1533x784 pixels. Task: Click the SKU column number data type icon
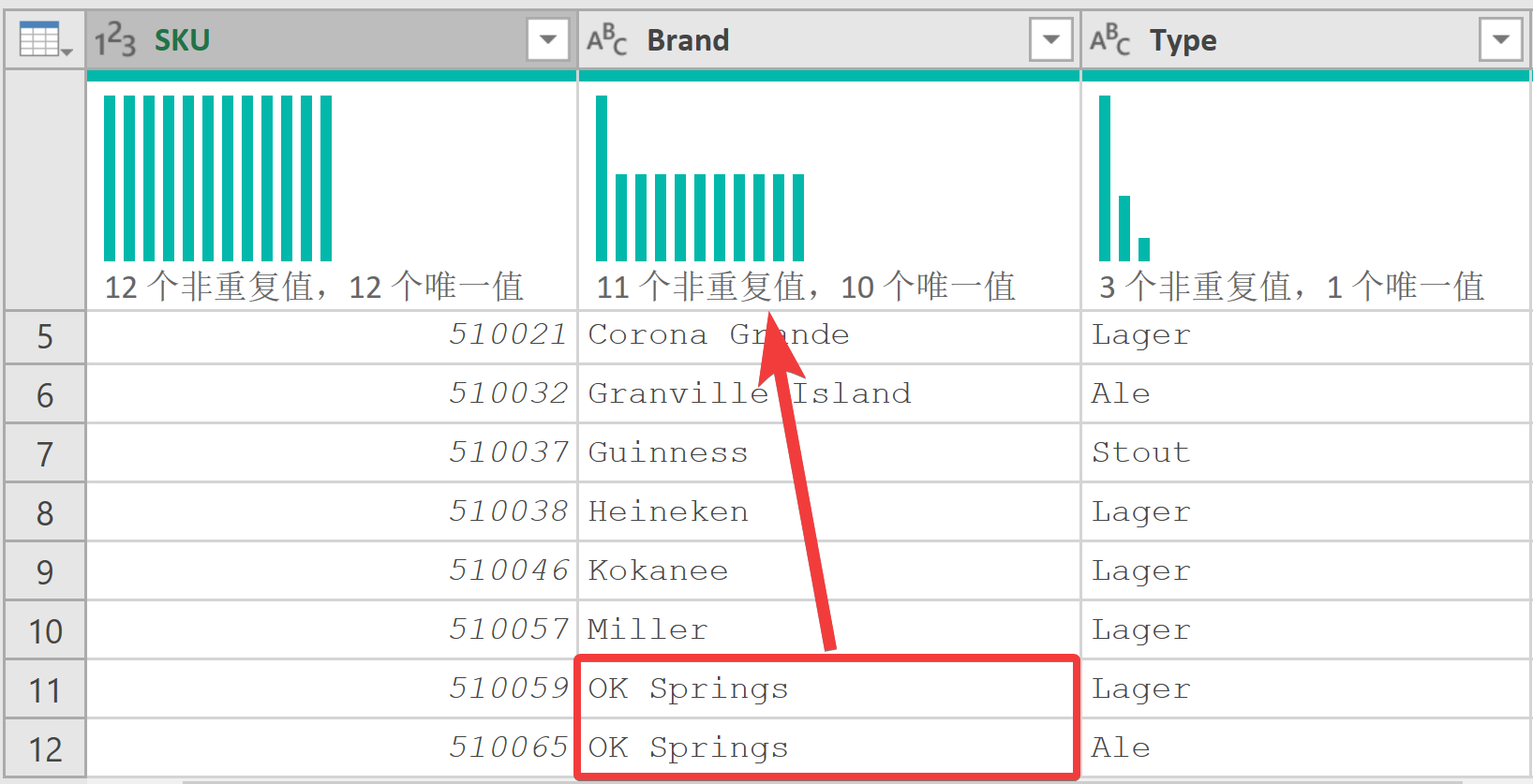pos(115,40)
